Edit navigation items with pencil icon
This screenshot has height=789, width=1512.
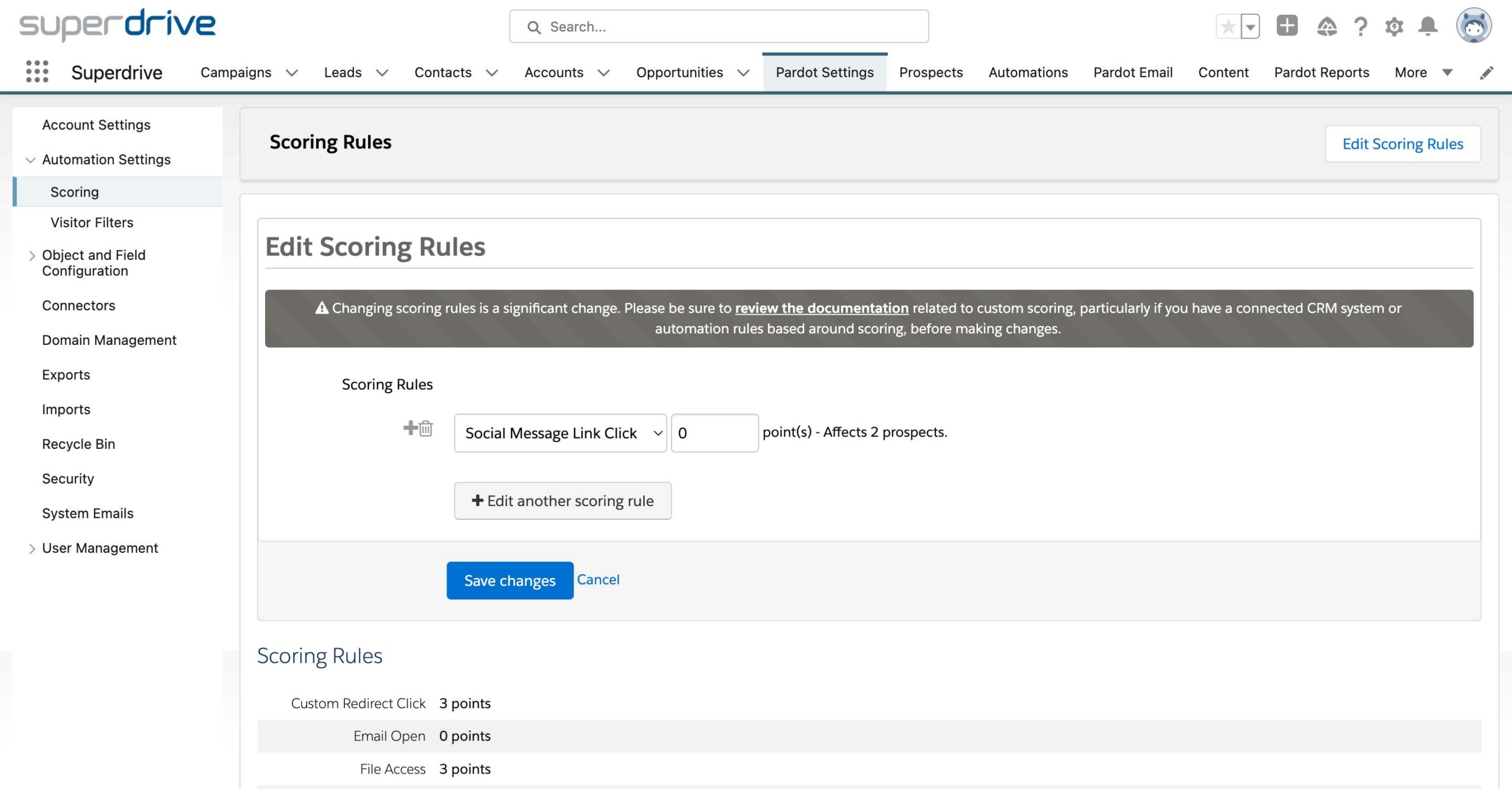click(x=1487, y=73)
